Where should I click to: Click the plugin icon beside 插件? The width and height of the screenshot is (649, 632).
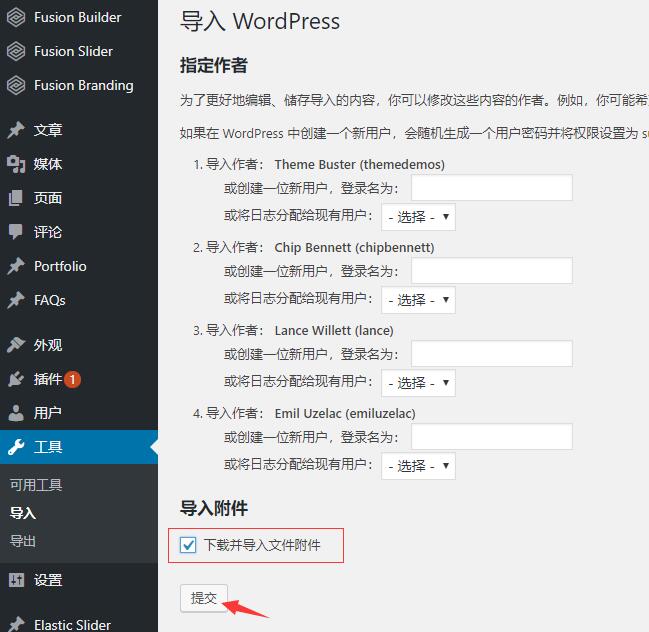16,379
